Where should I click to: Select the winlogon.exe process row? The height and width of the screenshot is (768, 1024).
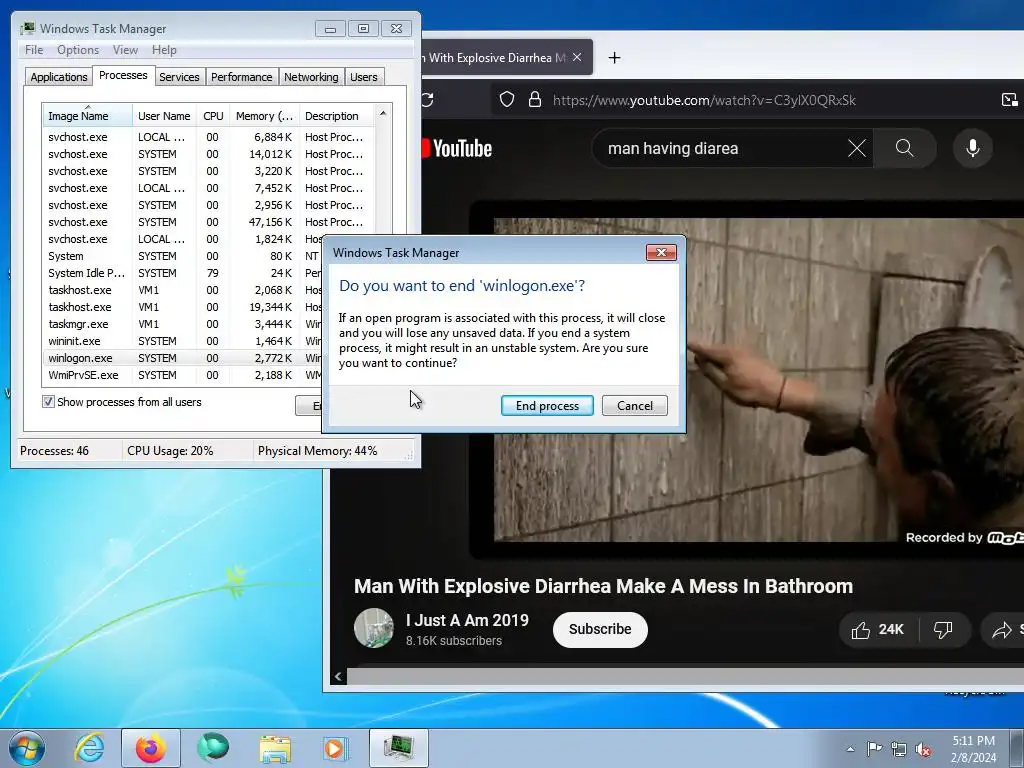click(x=183, y=358)
